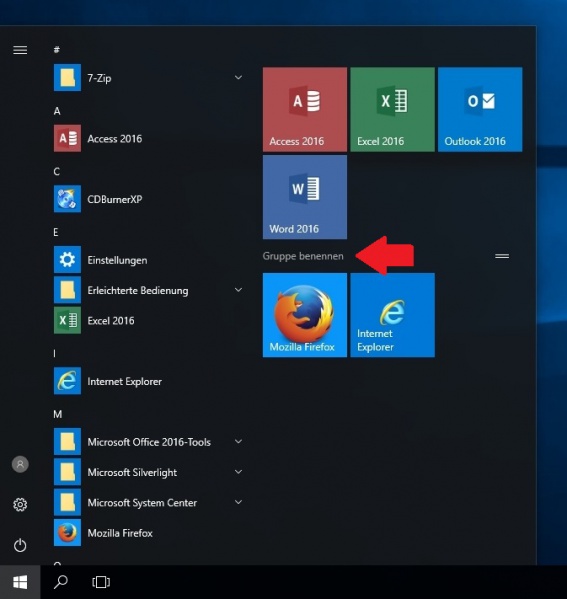Click the 'M' letter header
The height and width of the screenshot is (599, 567).
(58, 414)
